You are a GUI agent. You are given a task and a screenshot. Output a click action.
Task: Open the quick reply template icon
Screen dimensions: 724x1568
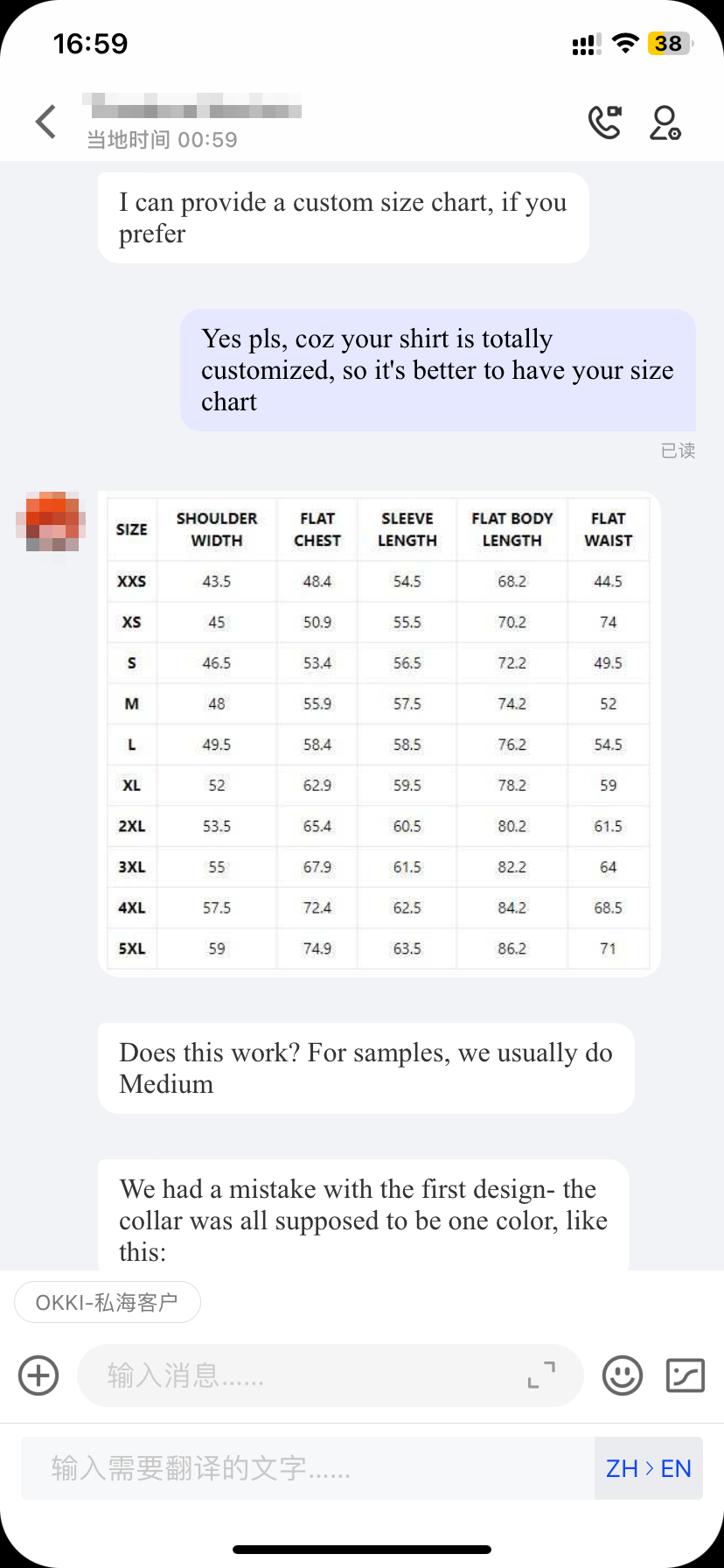pos(686,1375)
